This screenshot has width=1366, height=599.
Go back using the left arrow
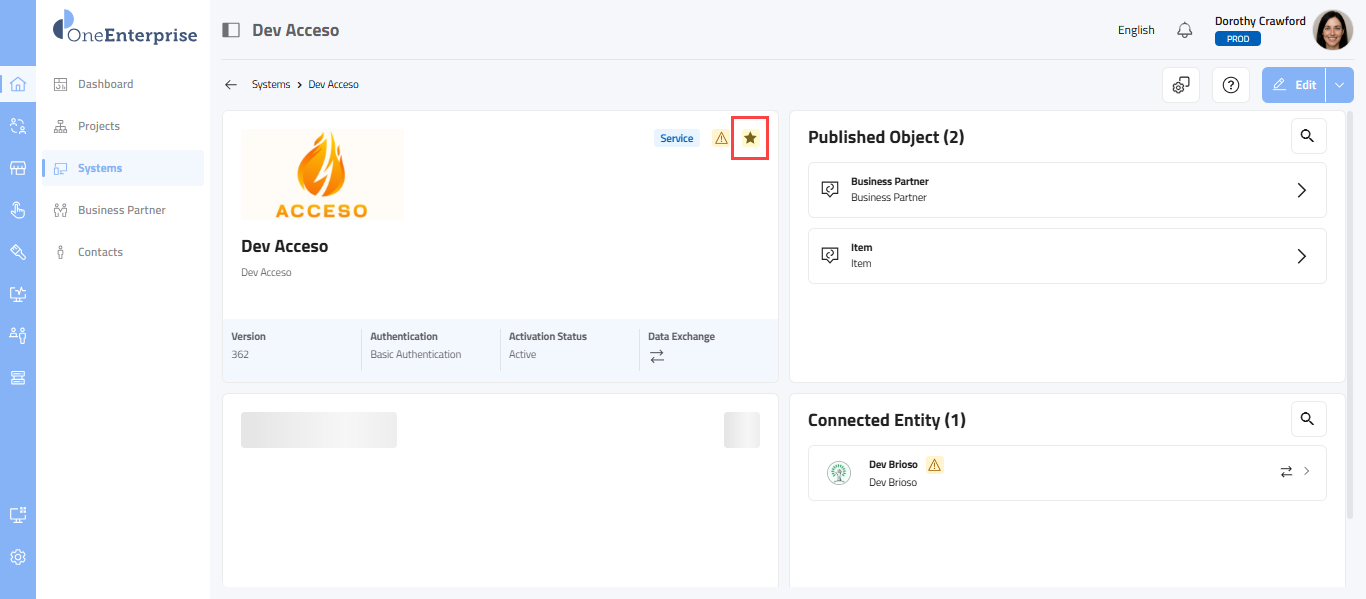coord(231,85)
